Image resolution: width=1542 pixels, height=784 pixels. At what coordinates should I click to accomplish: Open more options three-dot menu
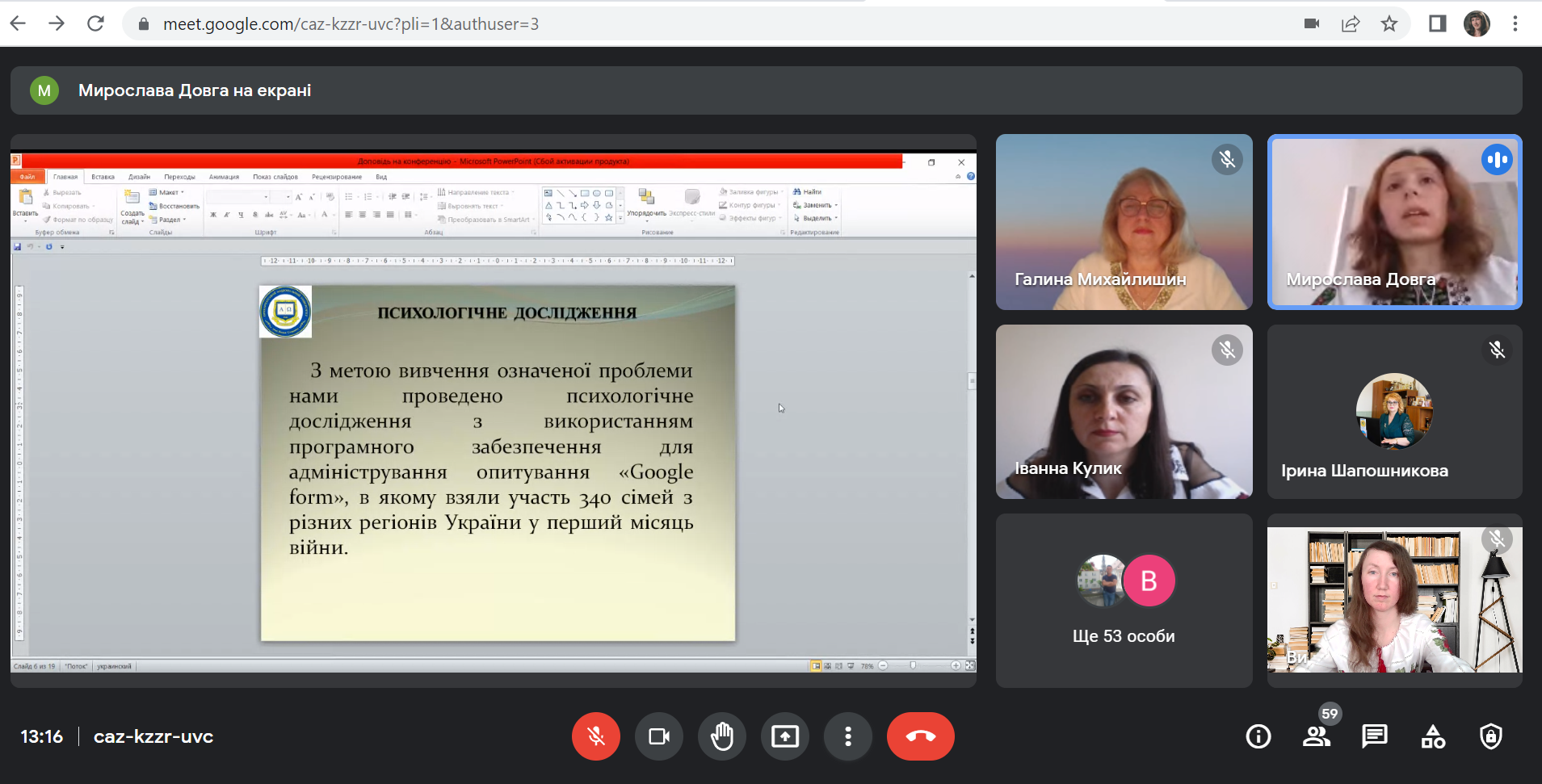pyautogui.click(x=847, y=736)
